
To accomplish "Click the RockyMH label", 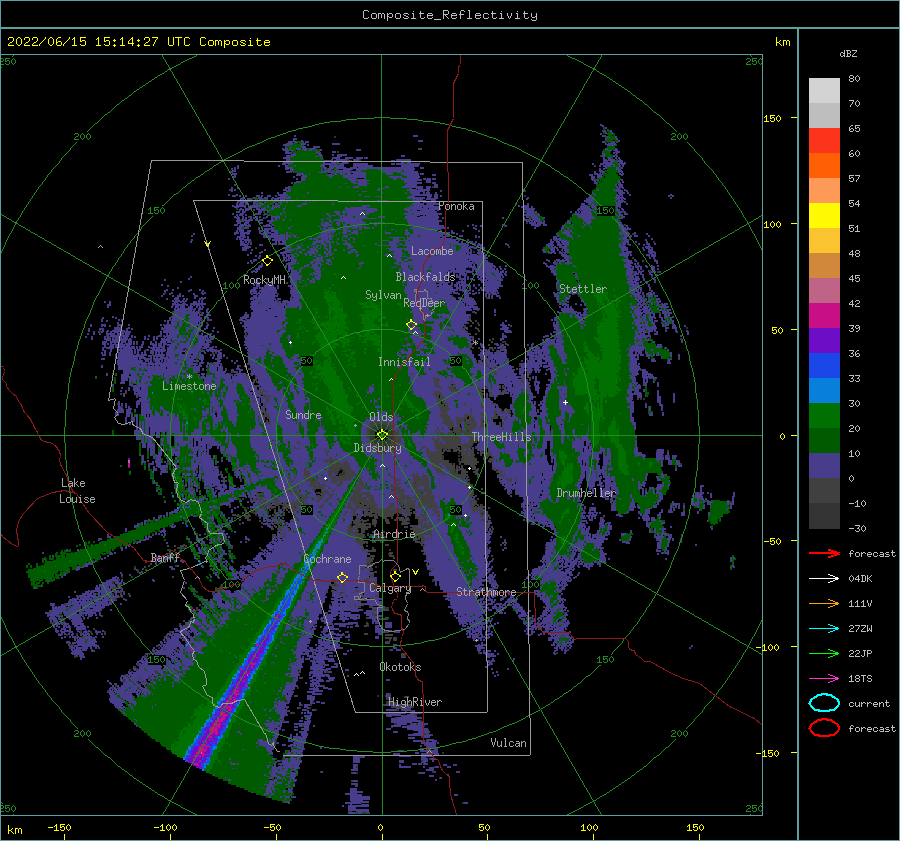I will tap(265, 280).
